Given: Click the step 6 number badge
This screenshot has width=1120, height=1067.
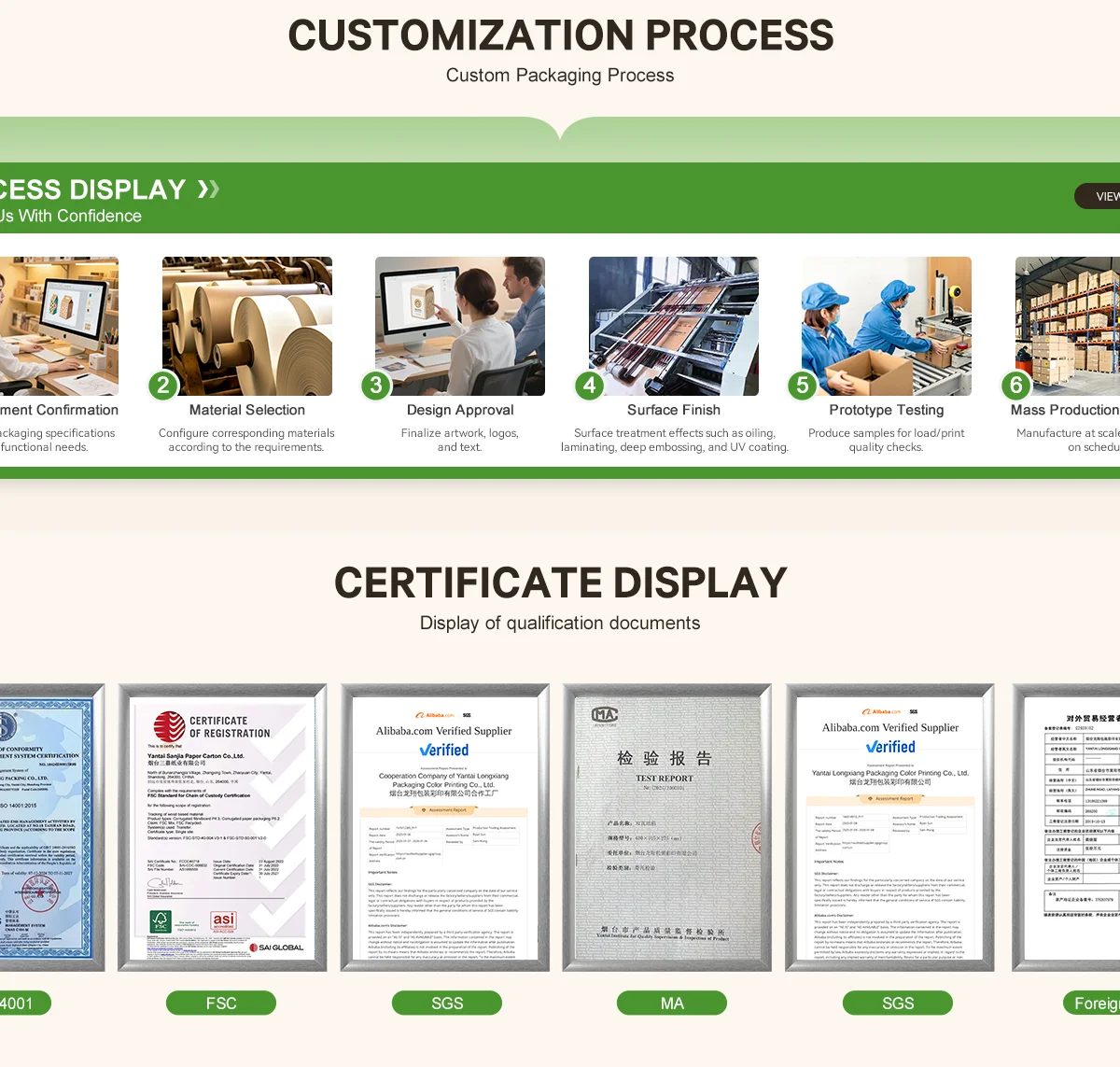Looking at the screenshot, I should 1016,386.
